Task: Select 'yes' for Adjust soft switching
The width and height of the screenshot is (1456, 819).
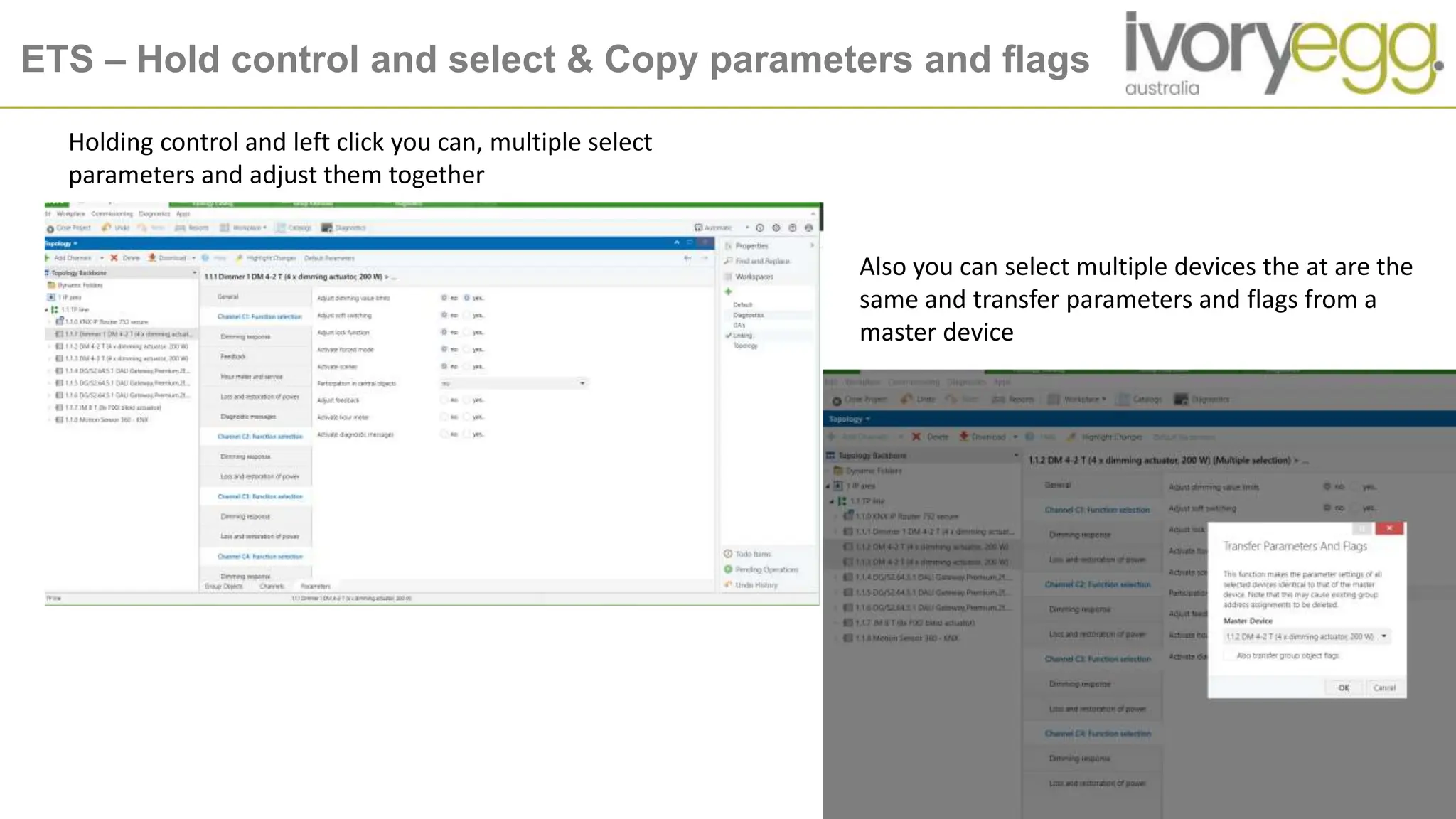Action: pyautogui.click(x=467, y=315)
